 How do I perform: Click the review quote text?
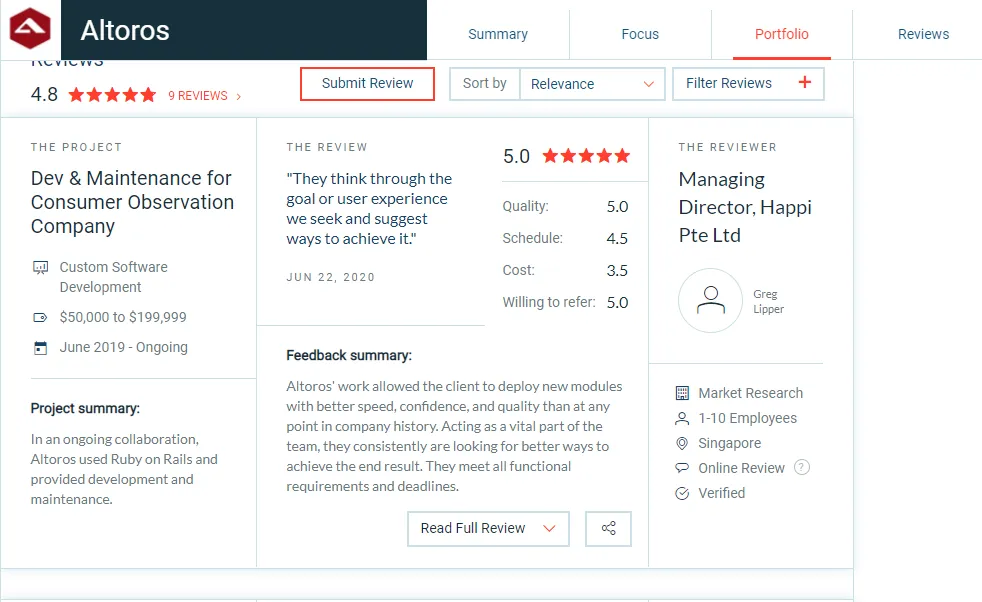coord(369,209)
